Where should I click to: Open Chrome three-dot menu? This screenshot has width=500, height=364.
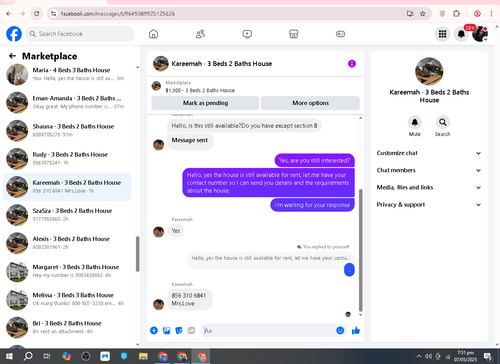[x=491, y=14]
